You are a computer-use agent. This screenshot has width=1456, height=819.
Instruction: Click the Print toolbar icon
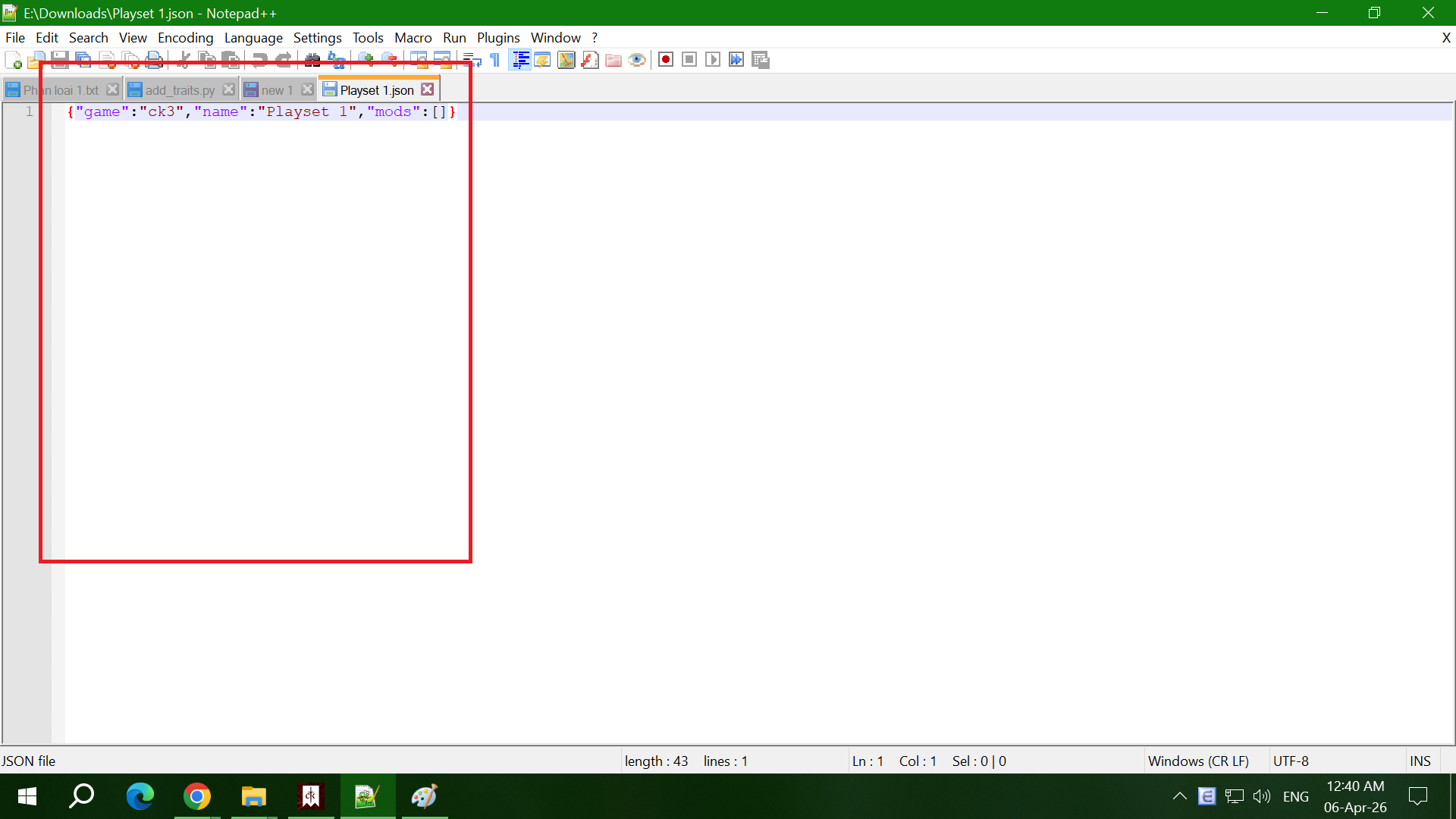click(154, 60)
